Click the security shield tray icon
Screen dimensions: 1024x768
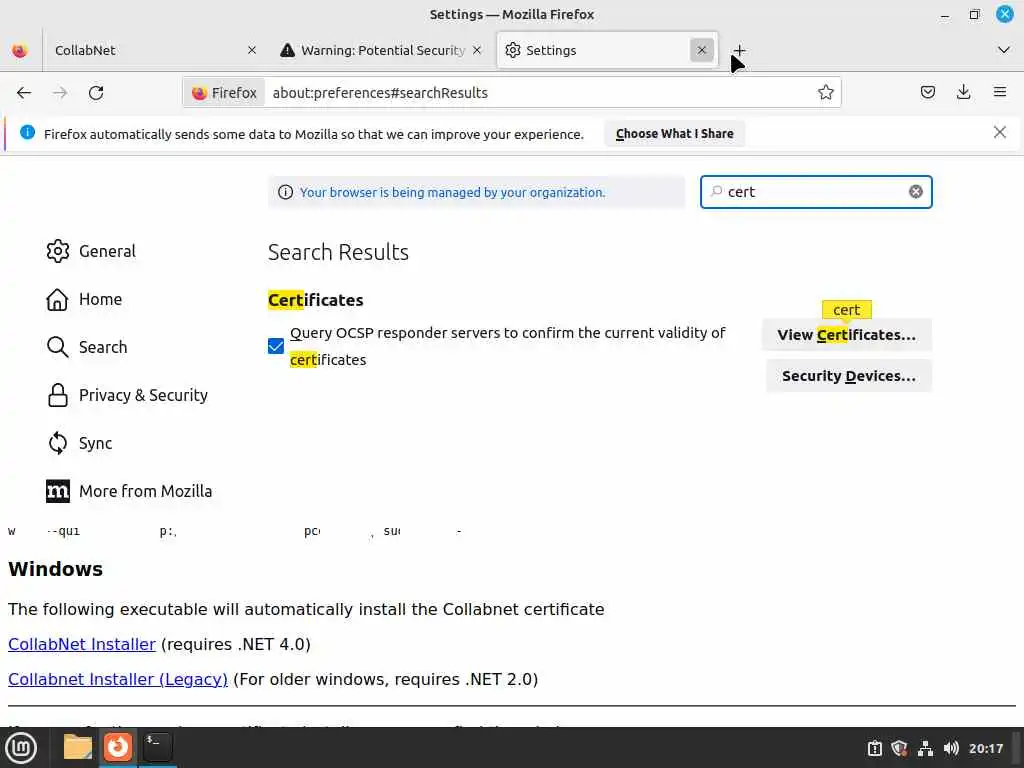(x=899, y=748)
